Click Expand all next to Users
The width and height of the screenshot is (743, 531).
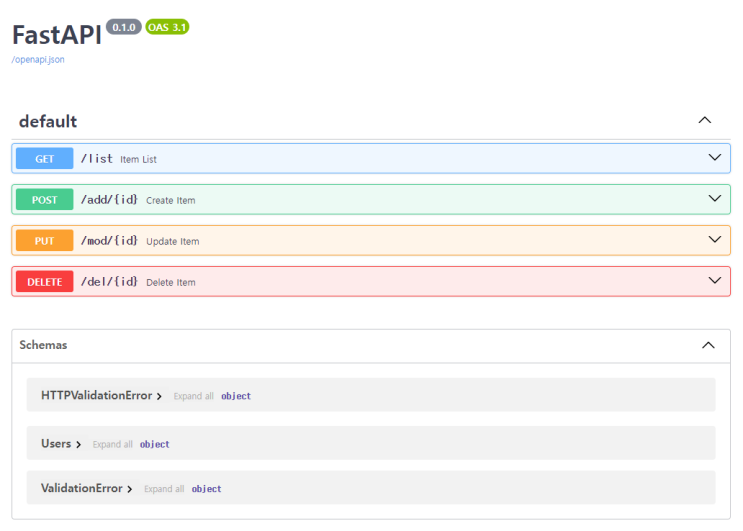[112, 444]
